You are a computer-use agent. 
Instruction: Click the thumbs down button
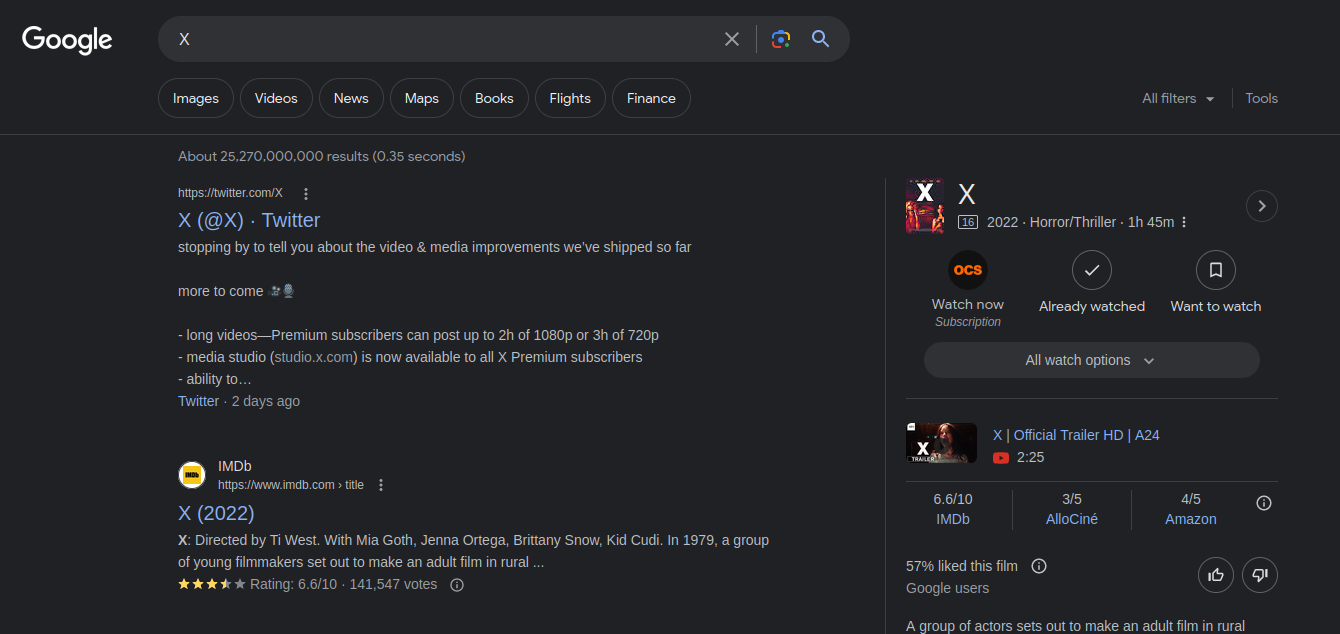(1260, 575)
